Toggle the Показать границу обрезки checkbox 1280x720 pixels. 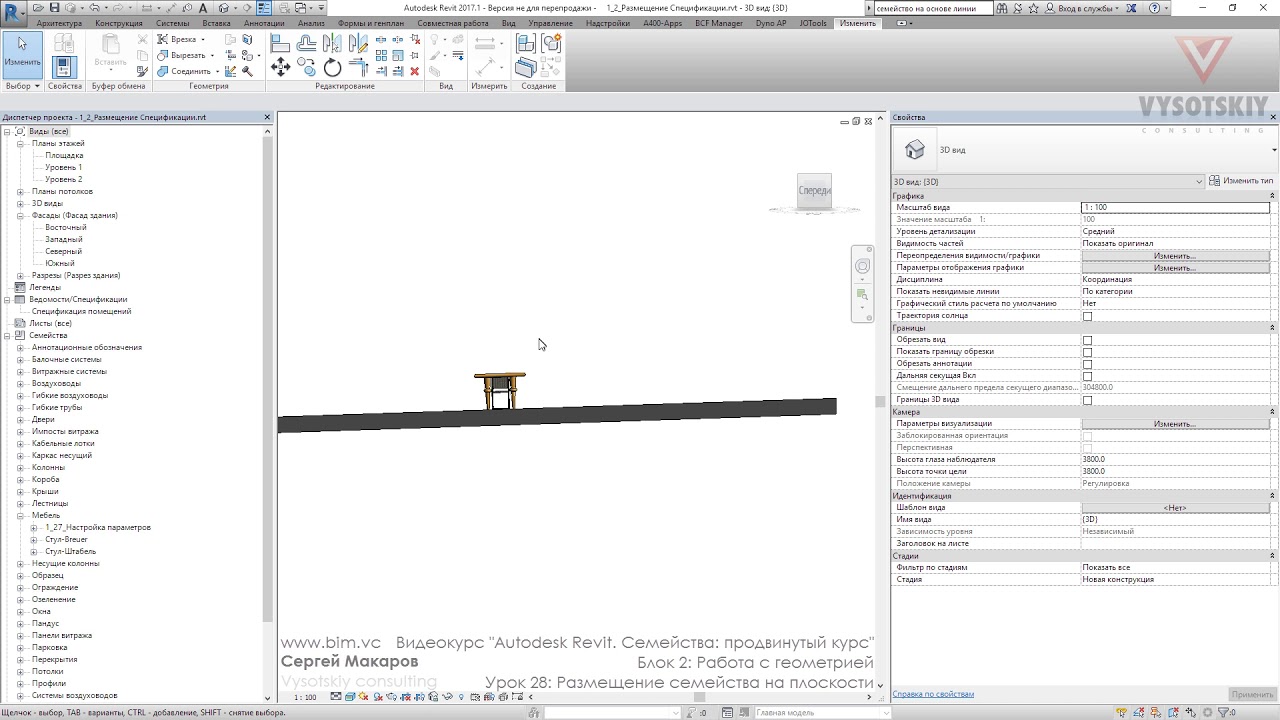tap(1087, 352)
